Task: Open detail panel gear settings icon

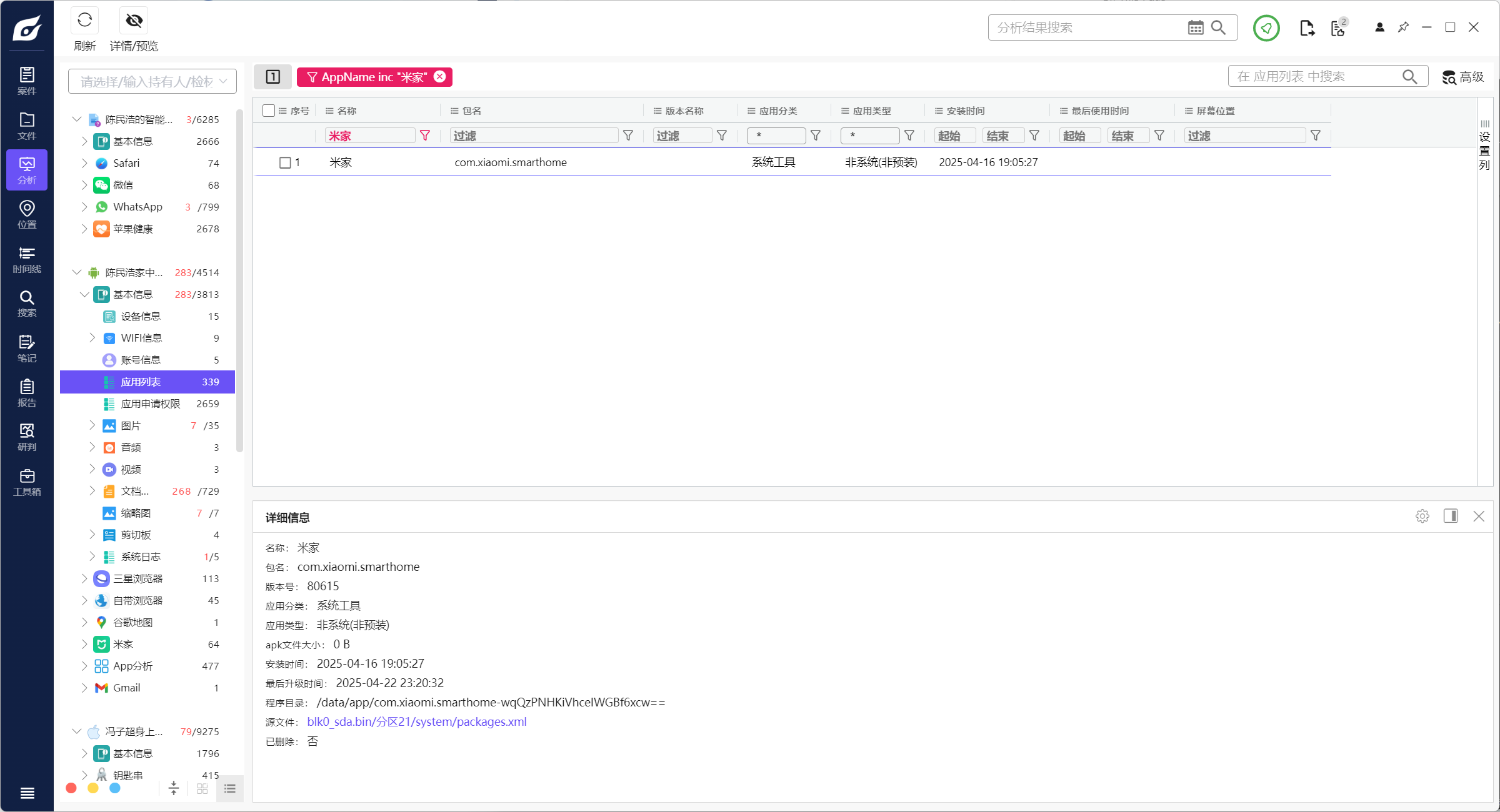Action: 1422,516
